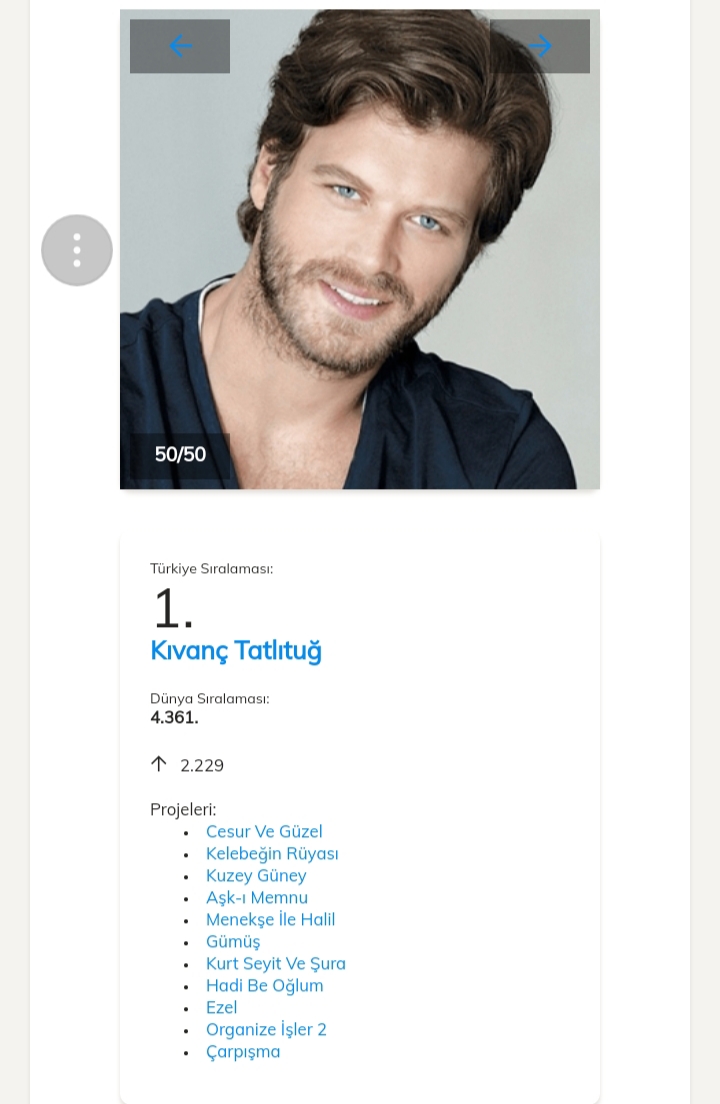The width and height of the screenshot is (720, 1104).
Task: Open the three-dot floating menu button
Action: 77,250
